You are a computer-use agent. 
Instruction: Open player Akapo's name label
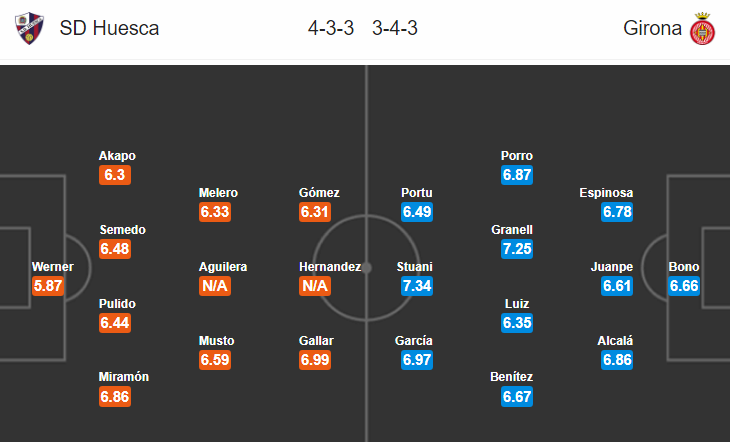click(117, 156)
